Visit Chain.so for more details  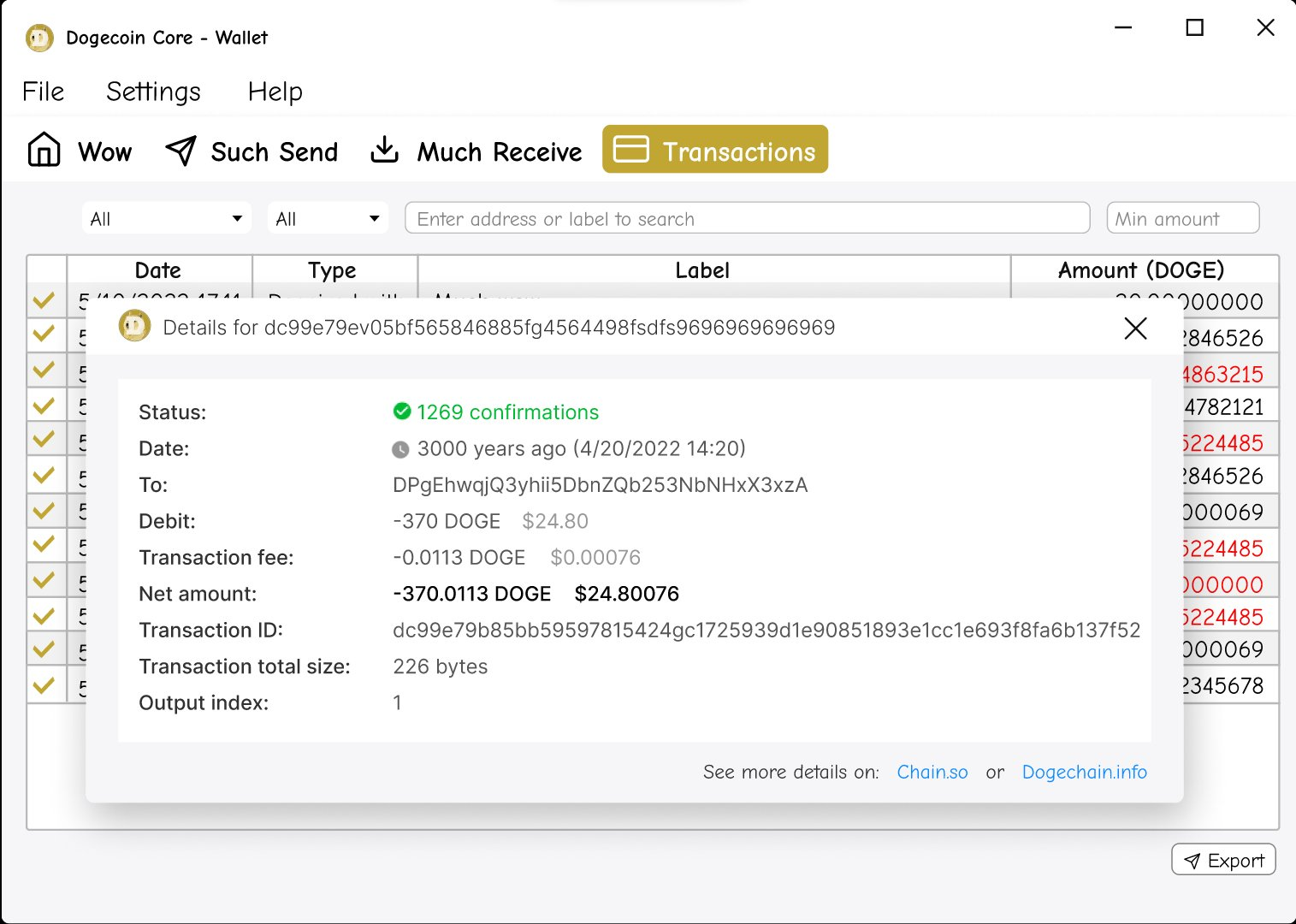932,772
